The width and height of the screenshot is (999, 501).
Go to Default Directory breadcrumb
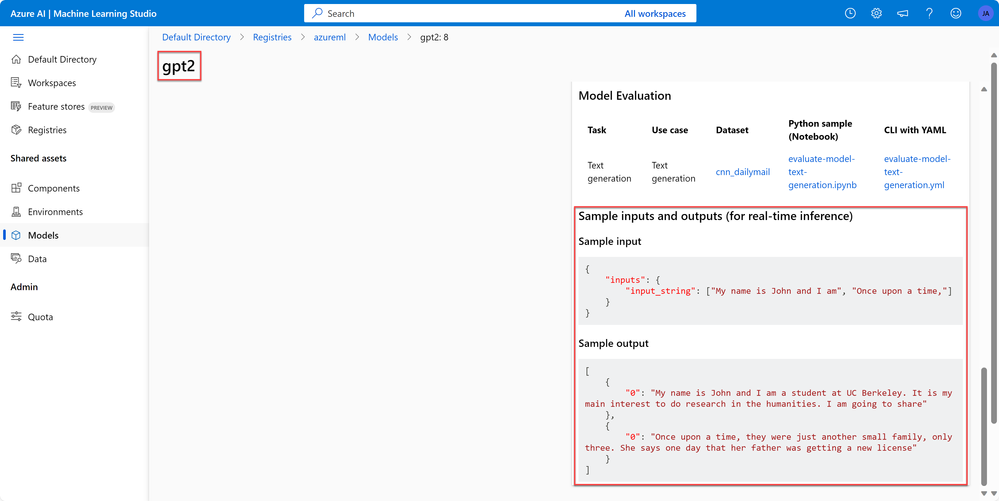click(196, 38)
